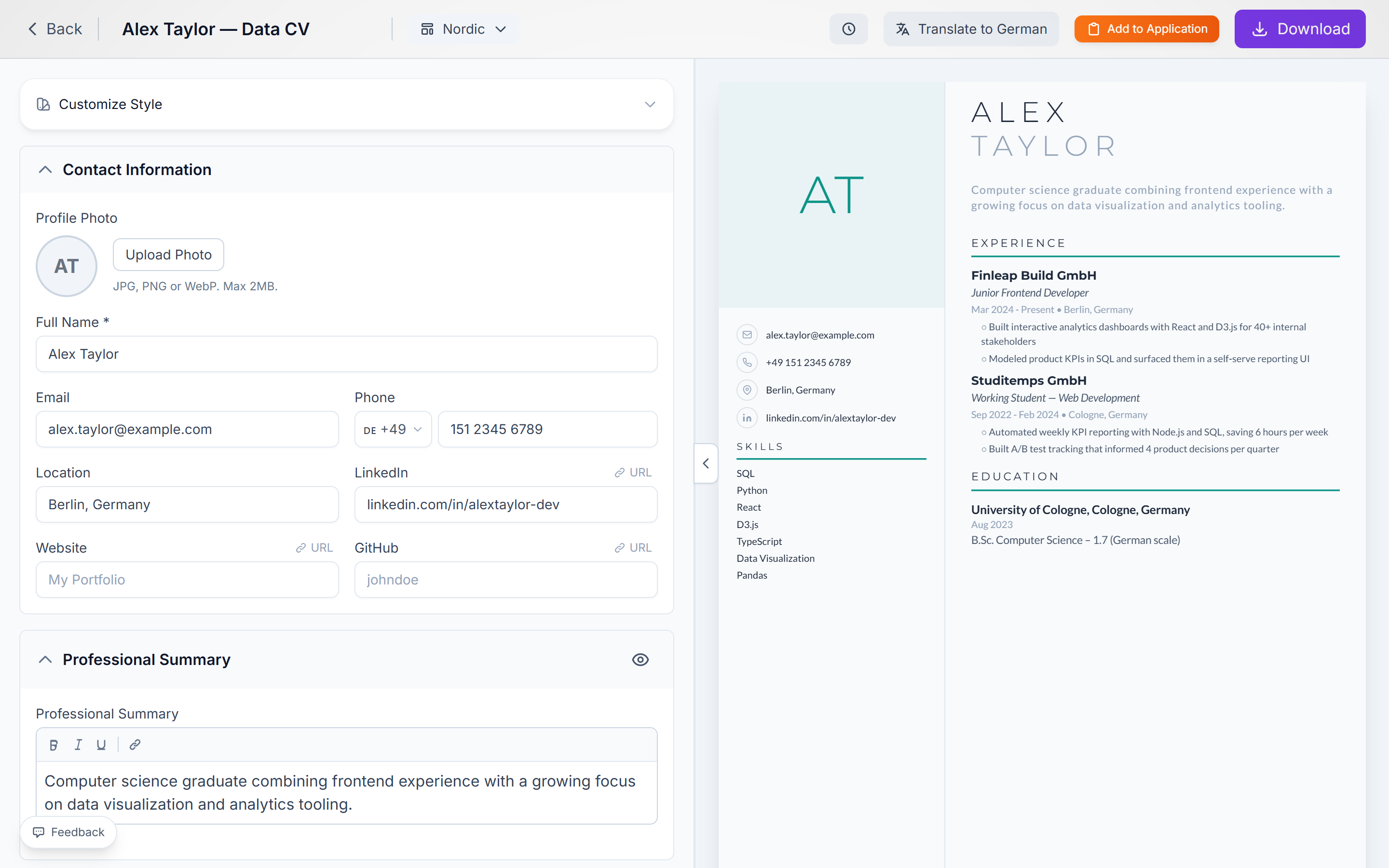The width and height of the screenshot is (1389, 868).
Task: Open the DE +49 country code dropdown
Action: point(393,429)
